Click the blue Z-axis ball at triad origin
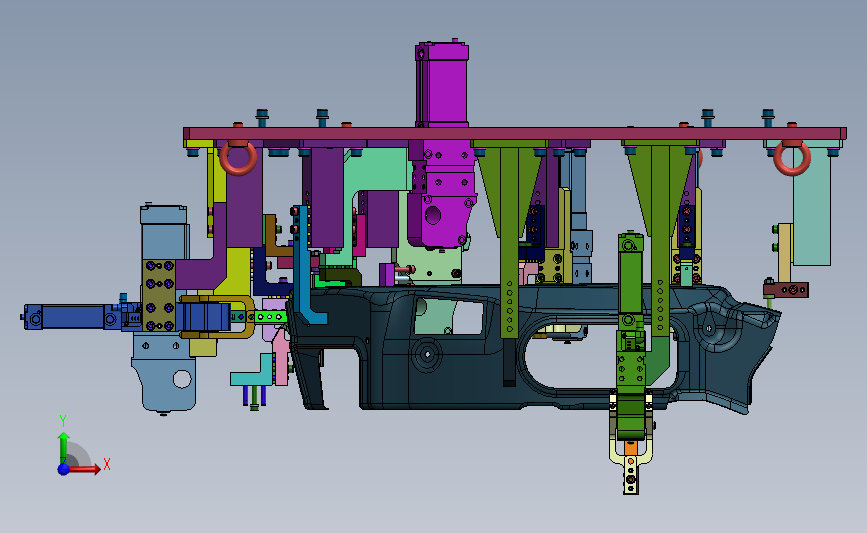Viewport: 867px width, 533px height. click(x=64, y=469)
